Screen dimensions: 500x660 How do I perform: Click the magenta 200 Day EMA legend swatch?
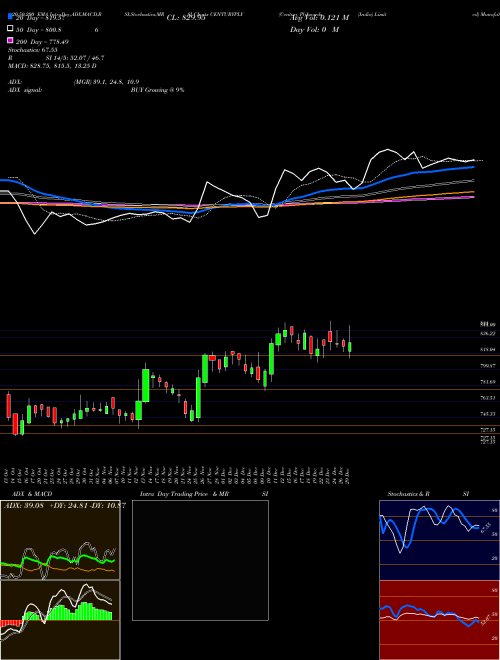coord(11,41)
